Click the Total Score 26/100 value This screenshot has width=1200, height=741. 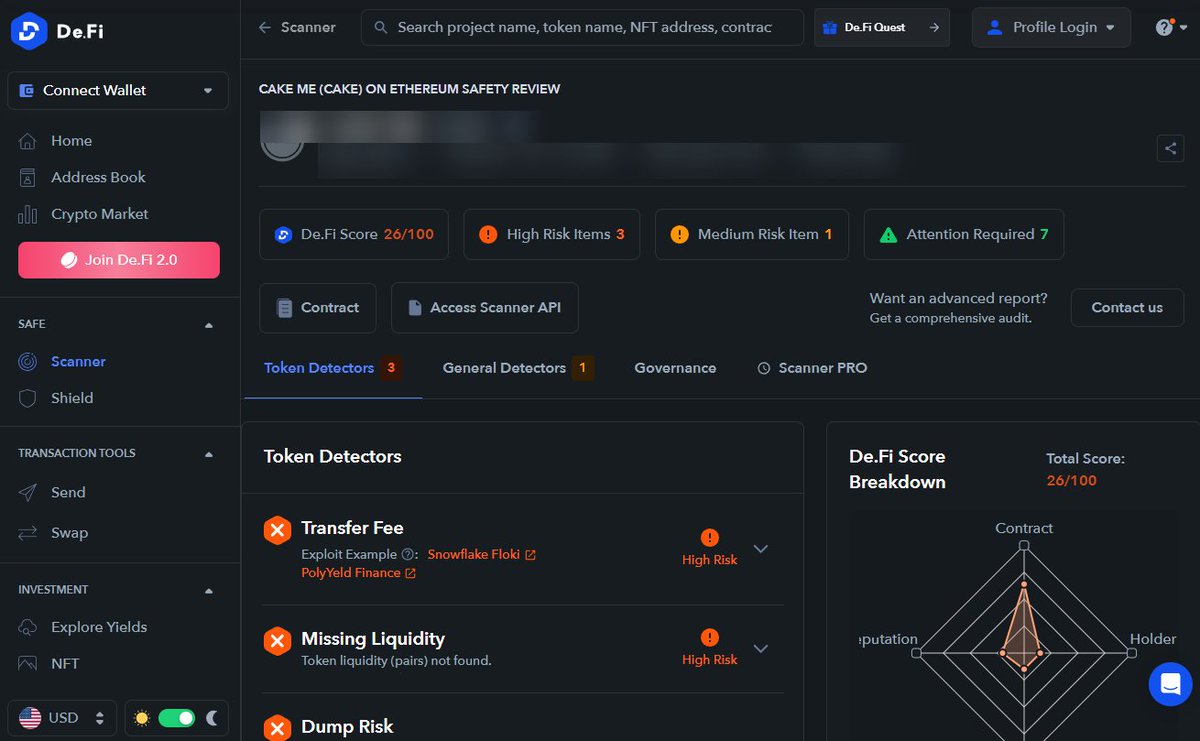pos(1072,481)
